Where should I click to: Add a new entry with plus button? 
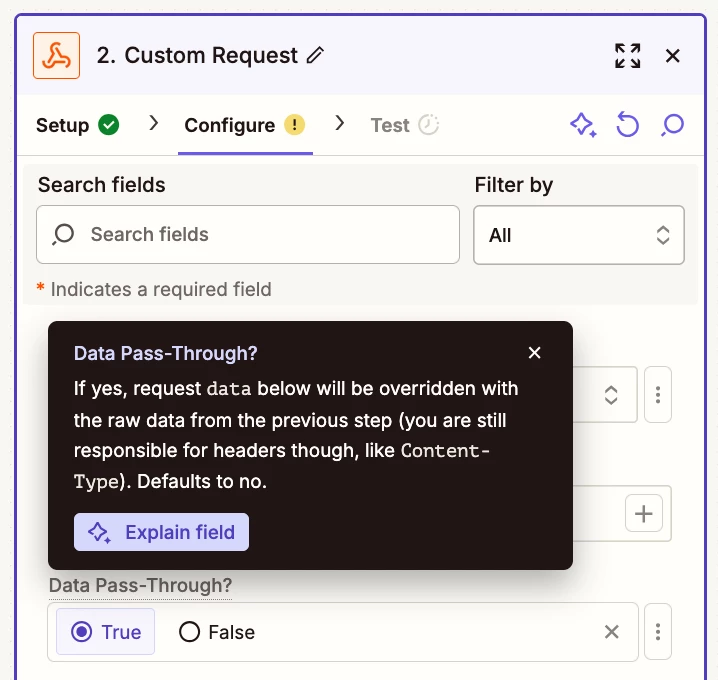(x=643, y=513)
